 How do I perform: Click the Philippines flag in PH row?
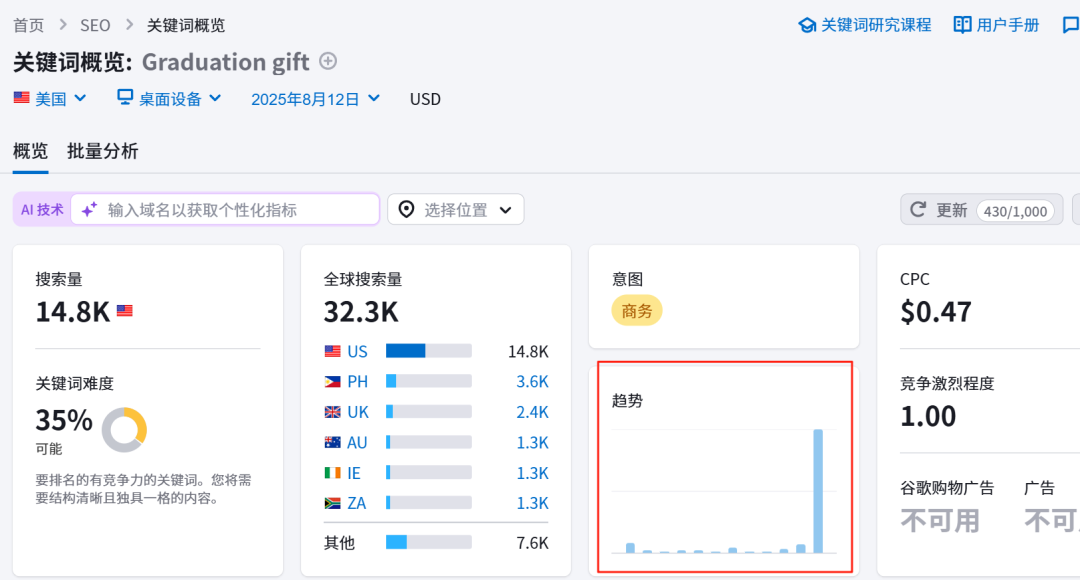tap(333, 381)
